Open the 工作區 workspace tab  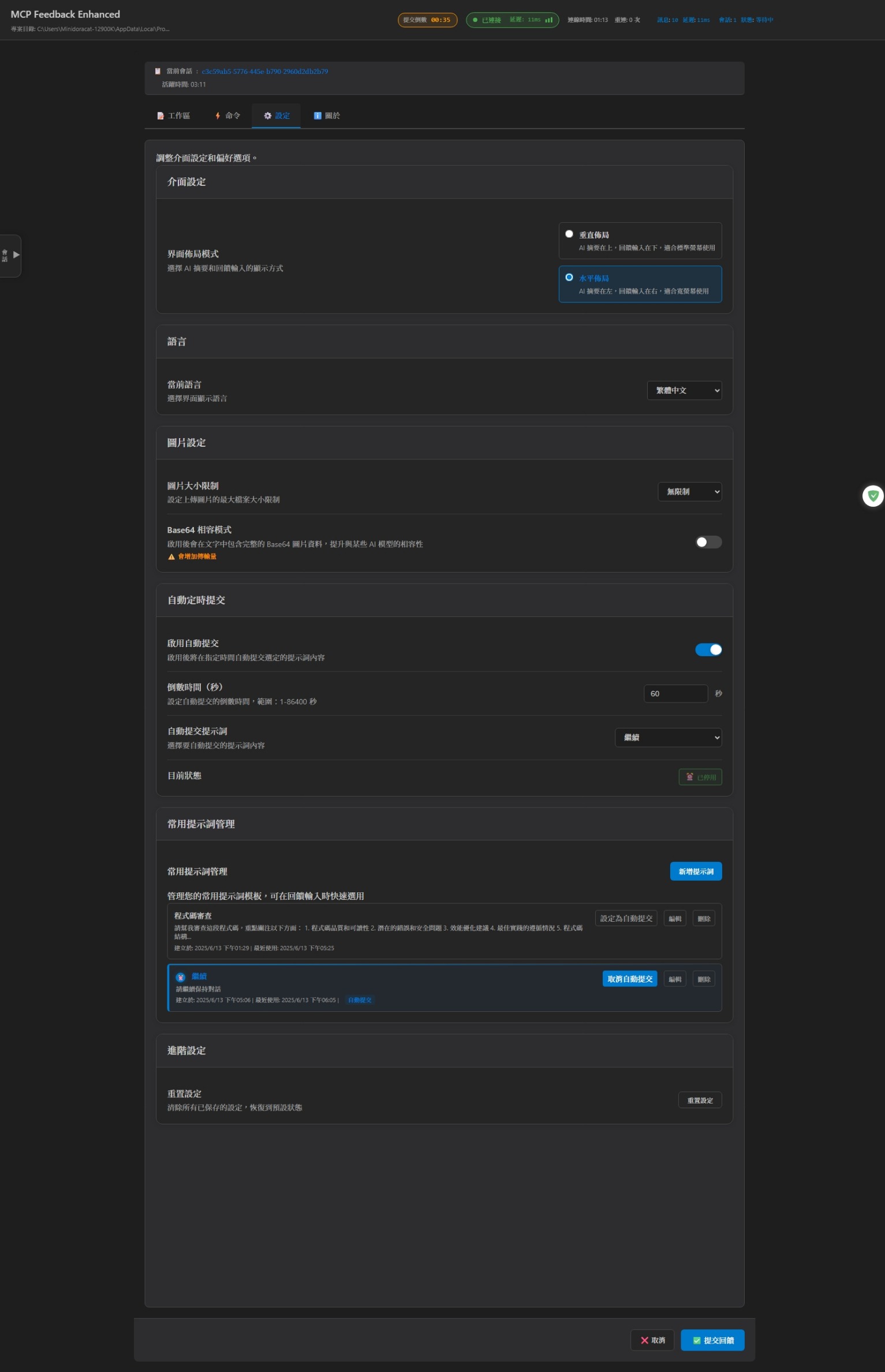(x=173, y=115)
